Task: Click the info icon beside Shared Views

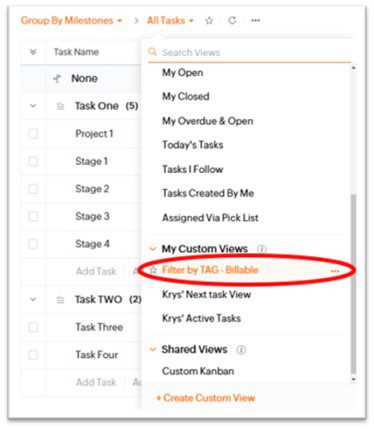Action: 241,350
